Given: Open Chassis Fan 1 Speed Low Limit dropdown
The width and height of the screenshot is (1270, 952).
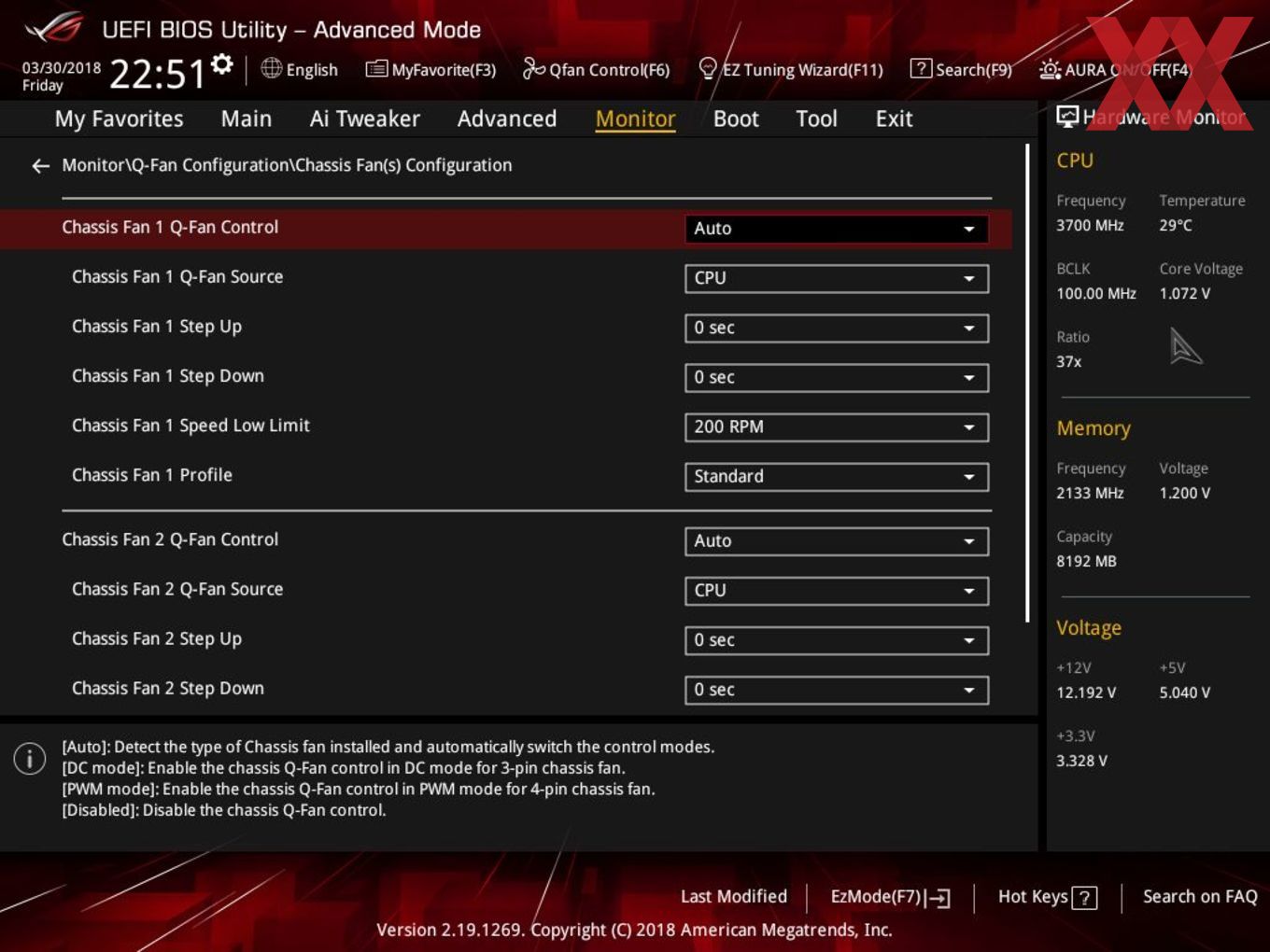Looking at the screenshot, I should pos(837,427).
